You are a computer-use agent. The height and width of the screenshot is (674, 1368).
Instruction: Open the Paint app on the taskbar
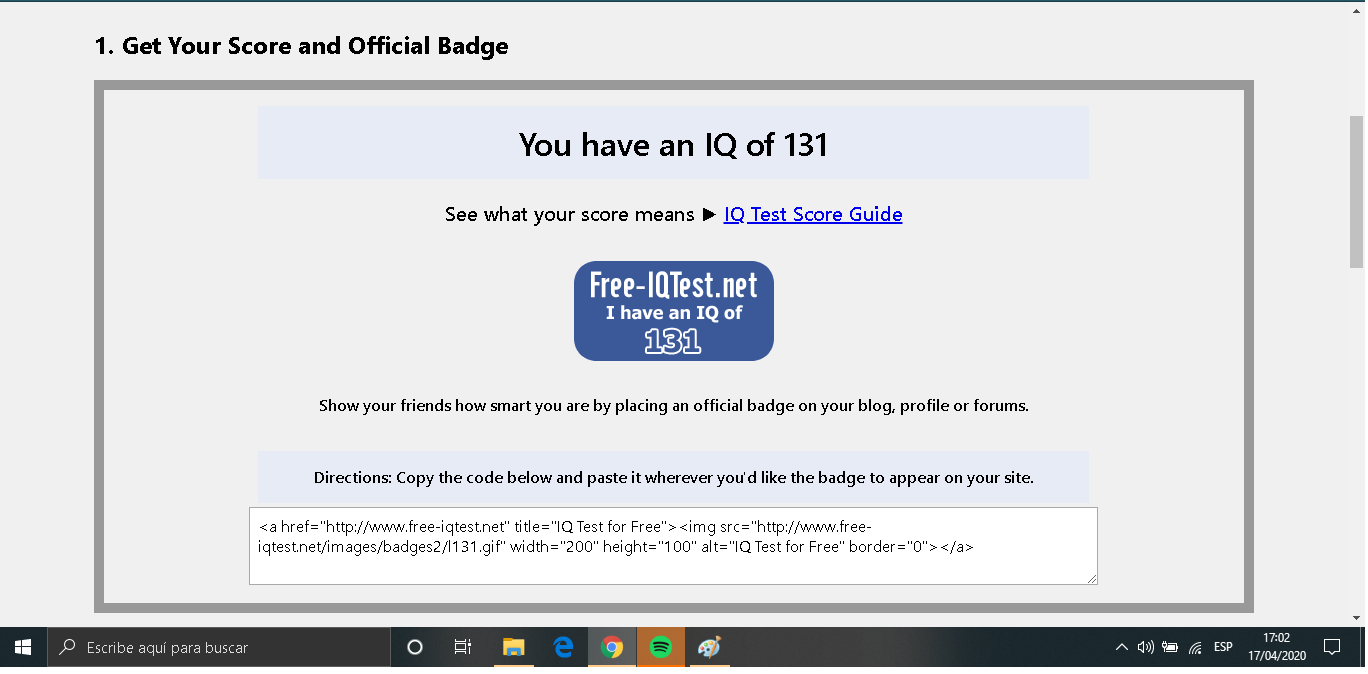[x=709, y=647]
